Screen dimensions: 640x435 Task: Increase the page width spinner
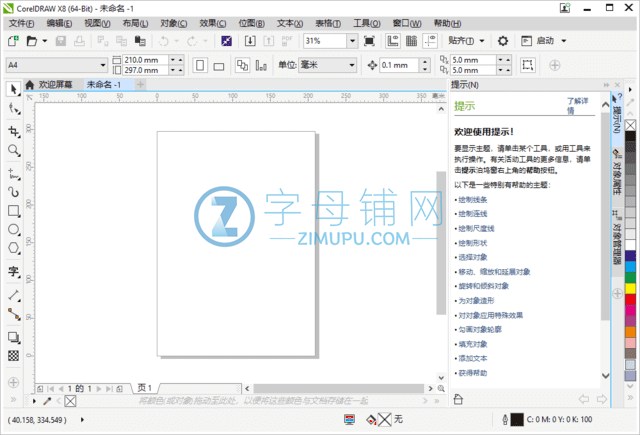click(x=181, y=60)
